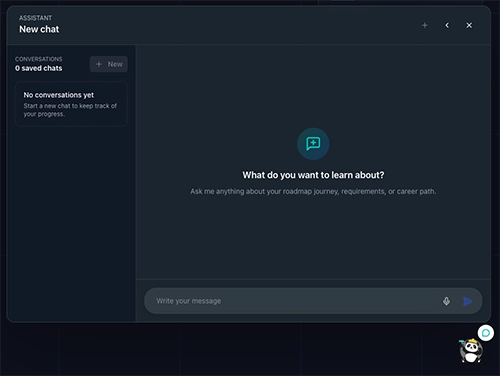Click the 'Ask me anything about your roadmap' subtitle
The height and width of the screenshot is (376, 500).
(x=313, y=191)
